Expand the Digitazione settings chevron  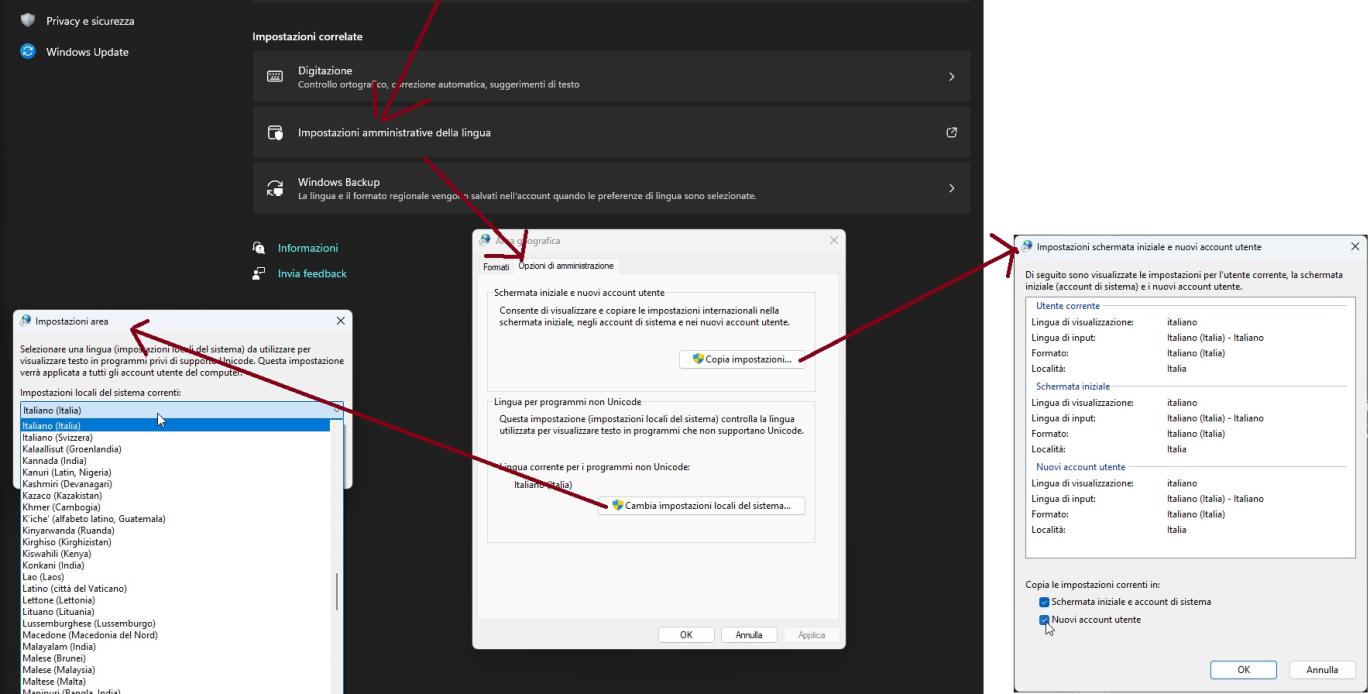point(951,76)
